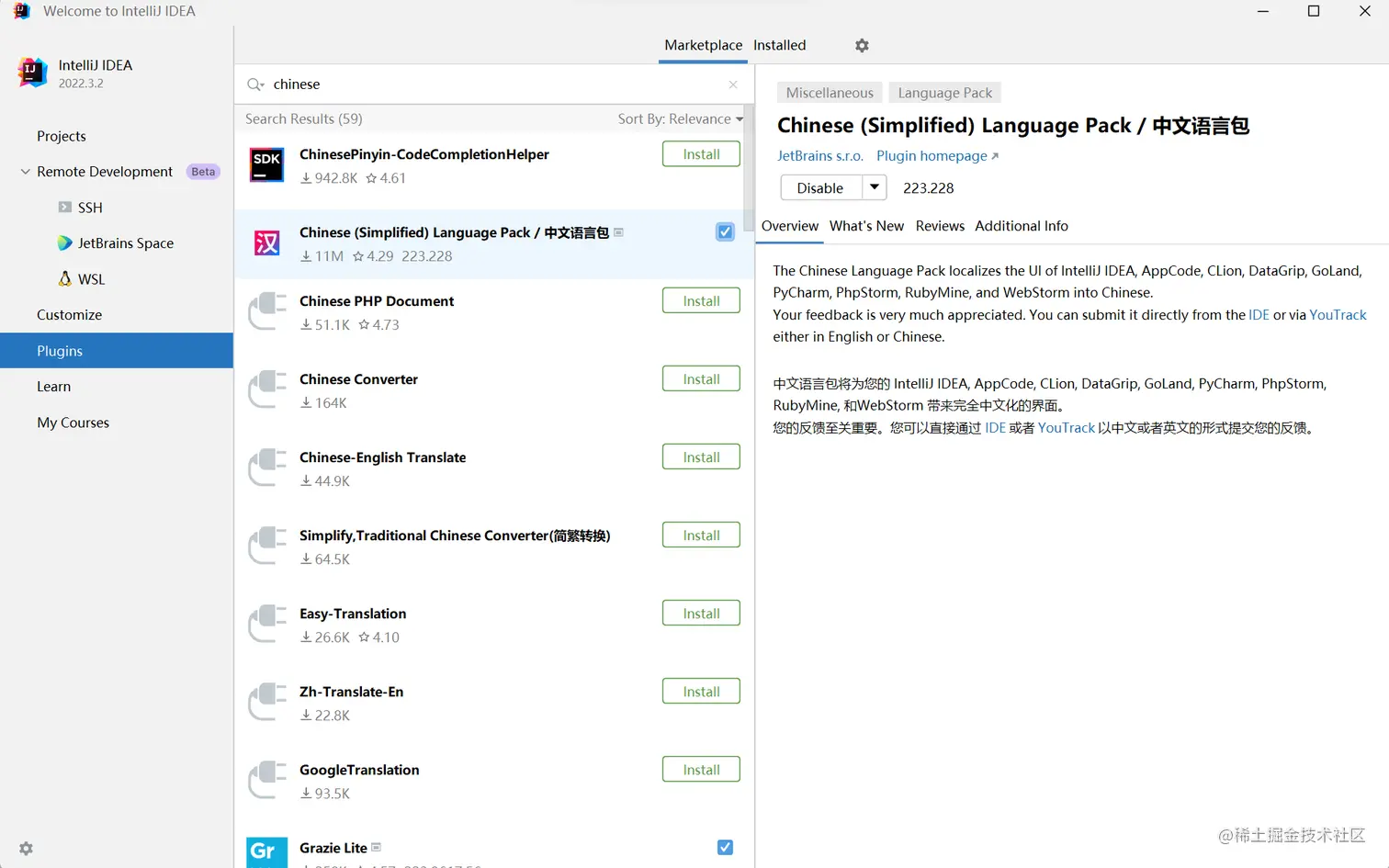Click the English IDE feedback link
Viewport: 1389px width, 868px height.
pyautogui.click(x=1259, y=315)
